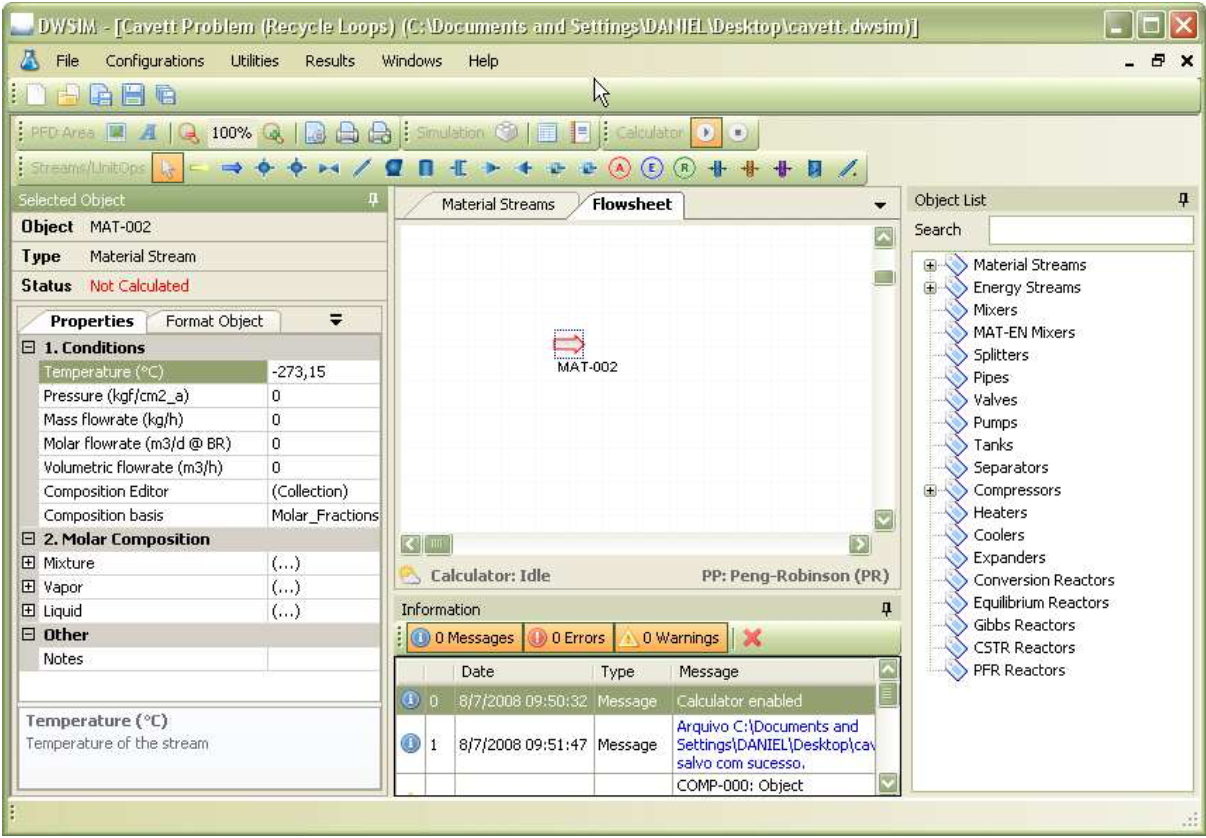This screenshot has height=838, width=1206.
Task: Toggle the Calculator play button
Action: pyautogui.click(x=705, y=132)
